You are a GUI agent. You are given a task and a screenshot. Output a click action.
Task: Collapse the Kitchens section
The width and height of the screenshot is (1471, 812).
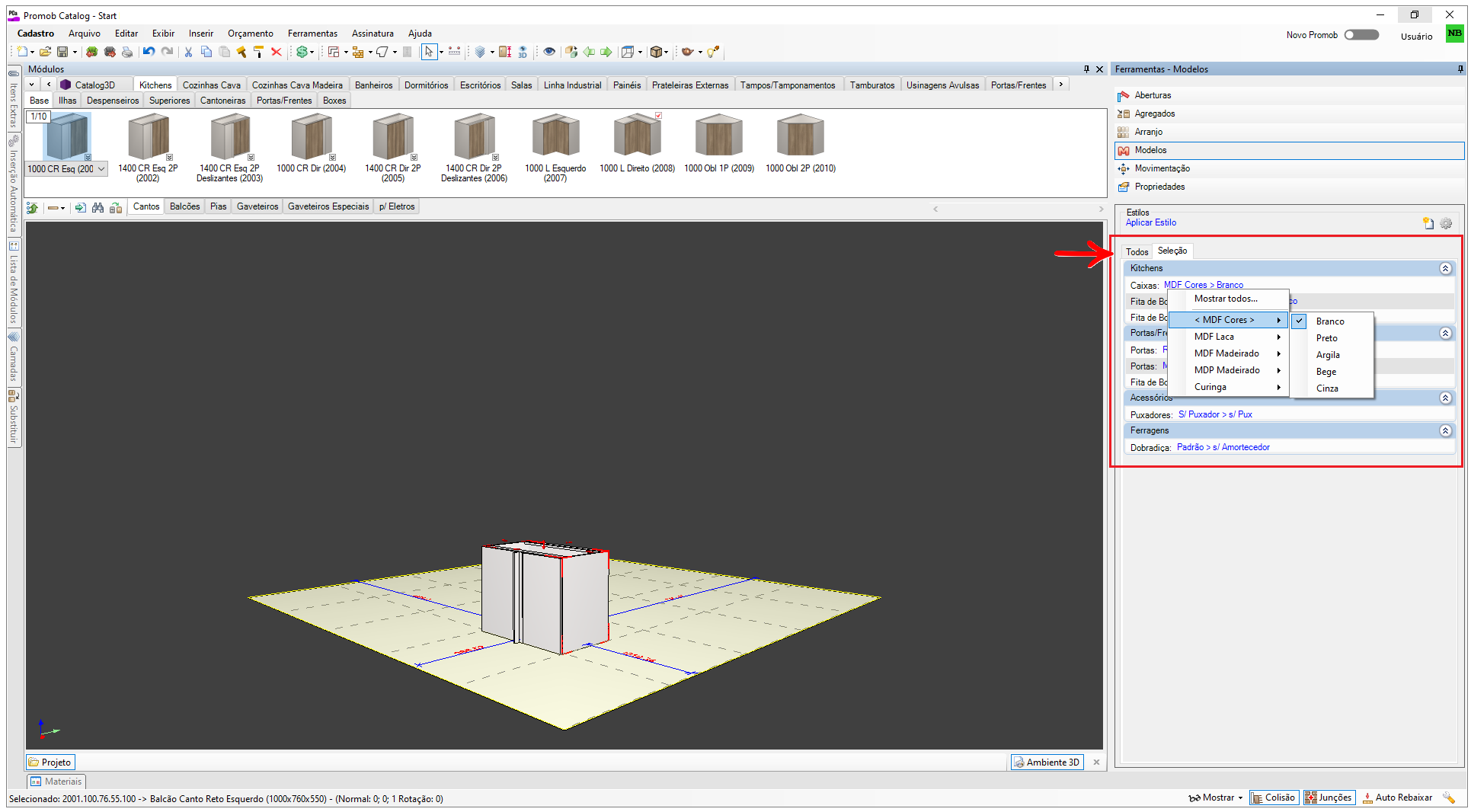(x=1445, y=269)
